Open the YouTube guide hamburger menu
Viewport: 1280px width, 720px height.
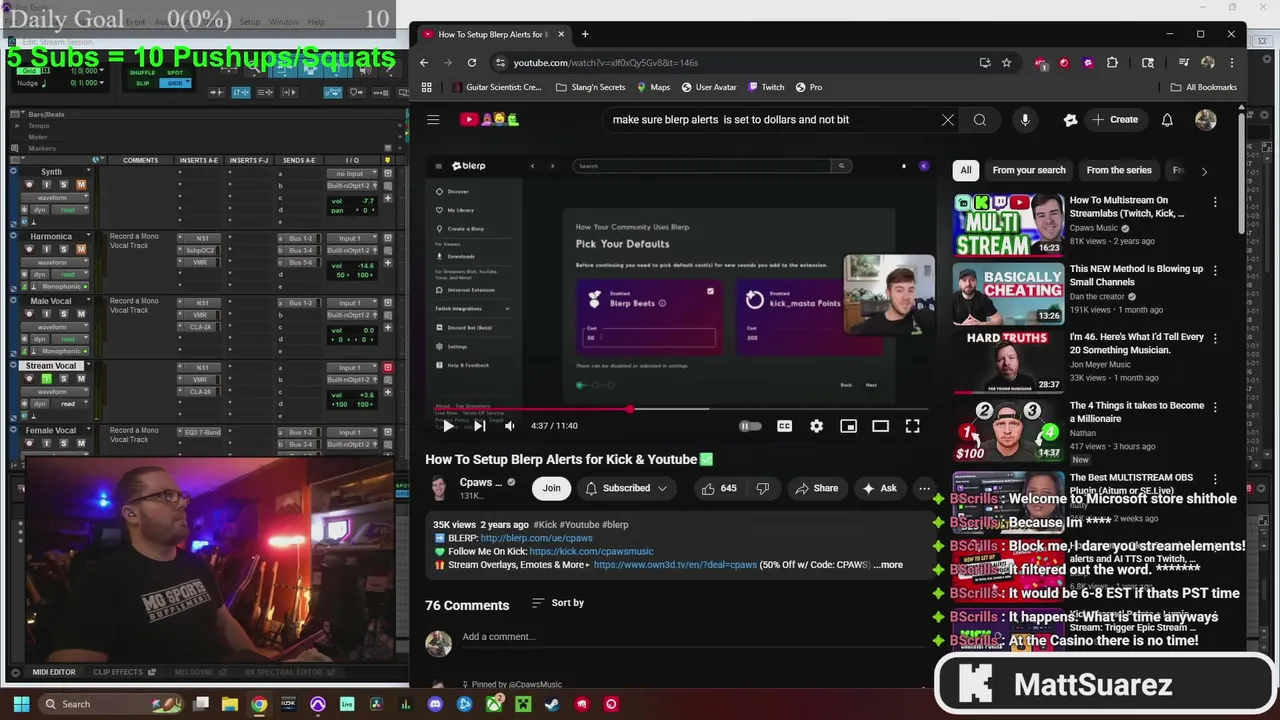[x=433, y=120]
